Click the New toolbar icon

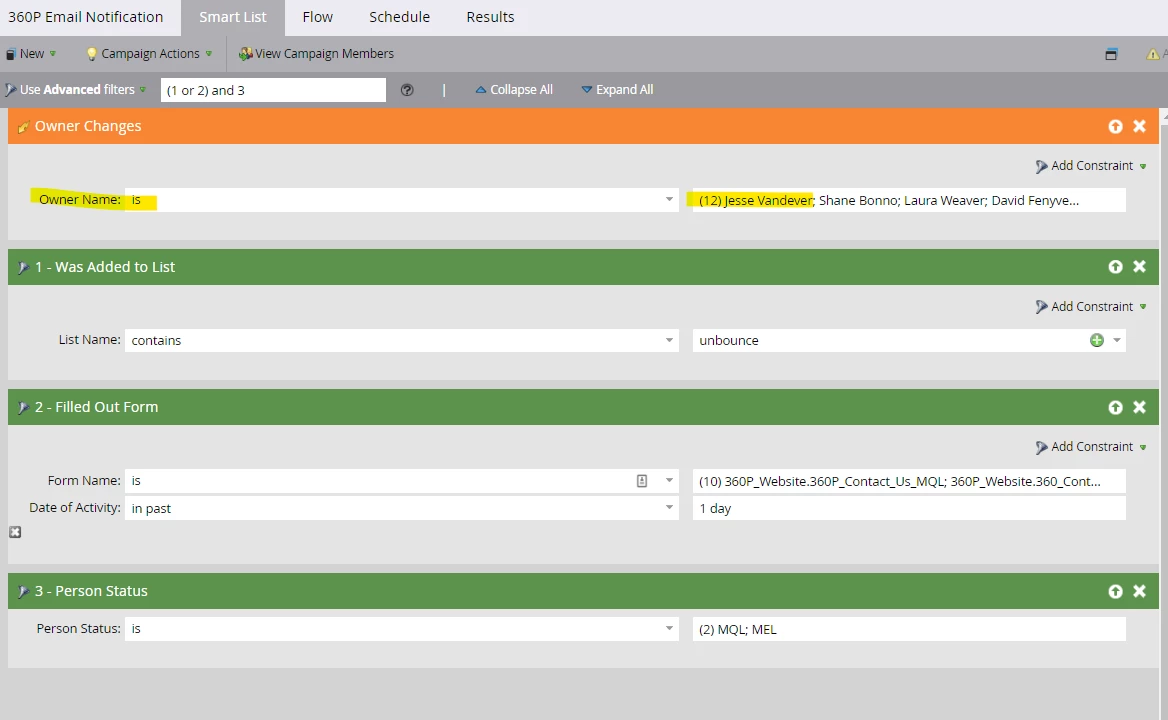[x=10, y=54]
